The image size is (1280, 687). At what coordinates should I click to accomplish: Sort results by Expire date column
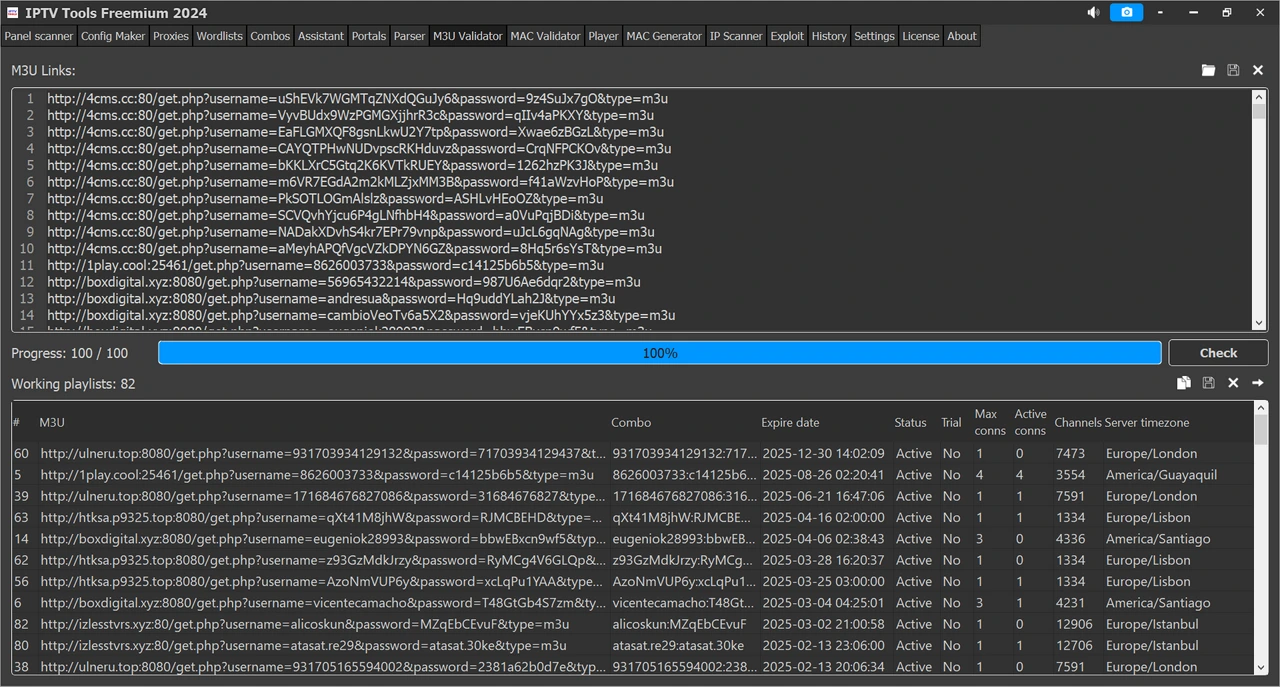point(790,423)
